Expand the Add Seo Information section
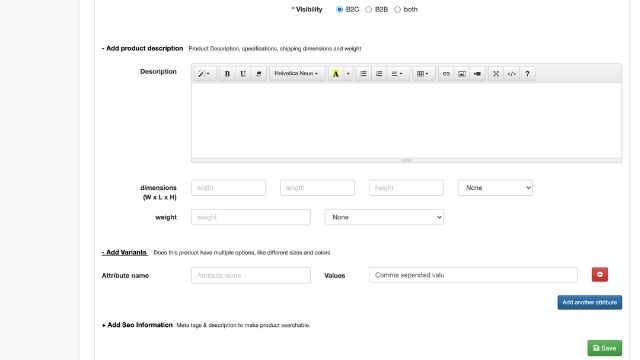This screenshot has width=640, height=360. click(137, 325)
